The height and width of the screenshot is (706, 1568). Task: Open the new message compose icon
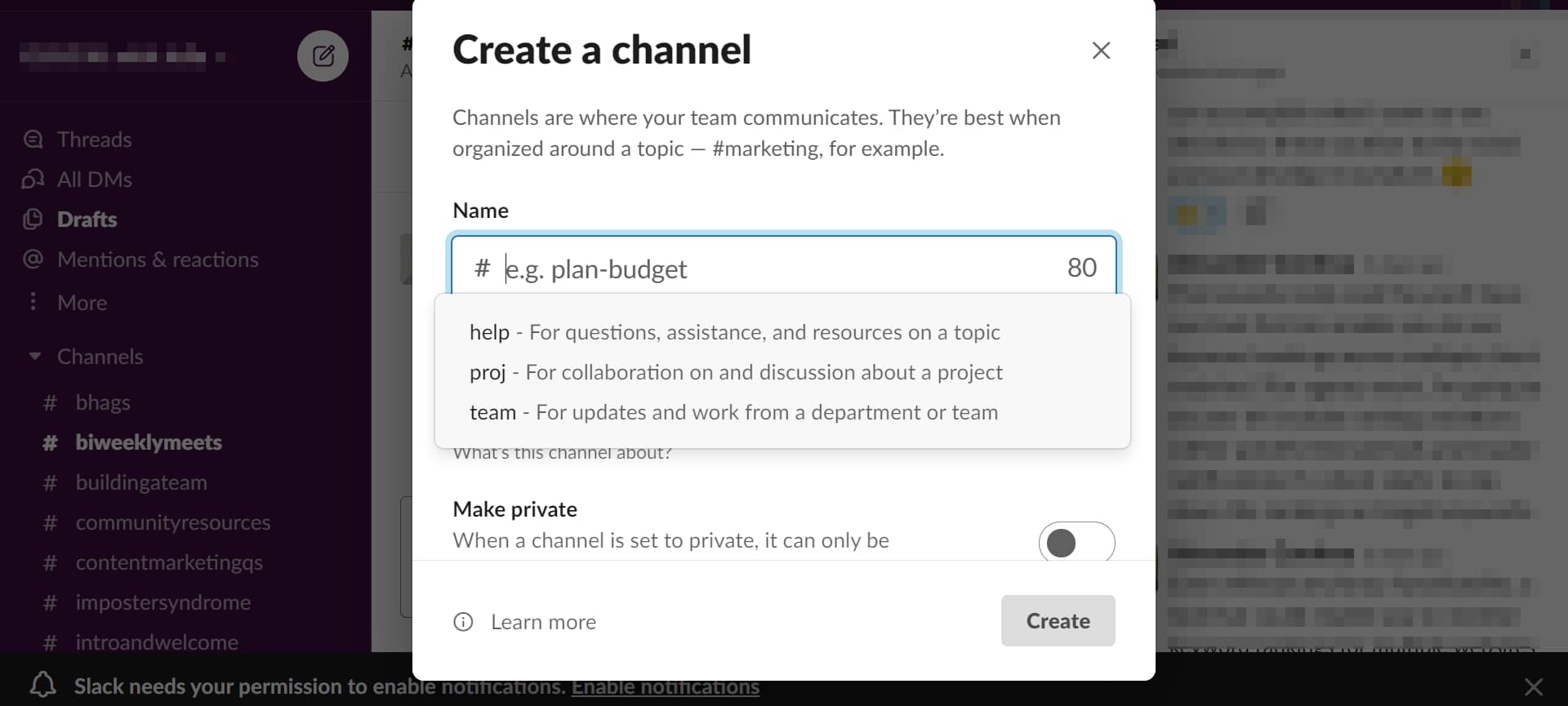pos(323,56)
